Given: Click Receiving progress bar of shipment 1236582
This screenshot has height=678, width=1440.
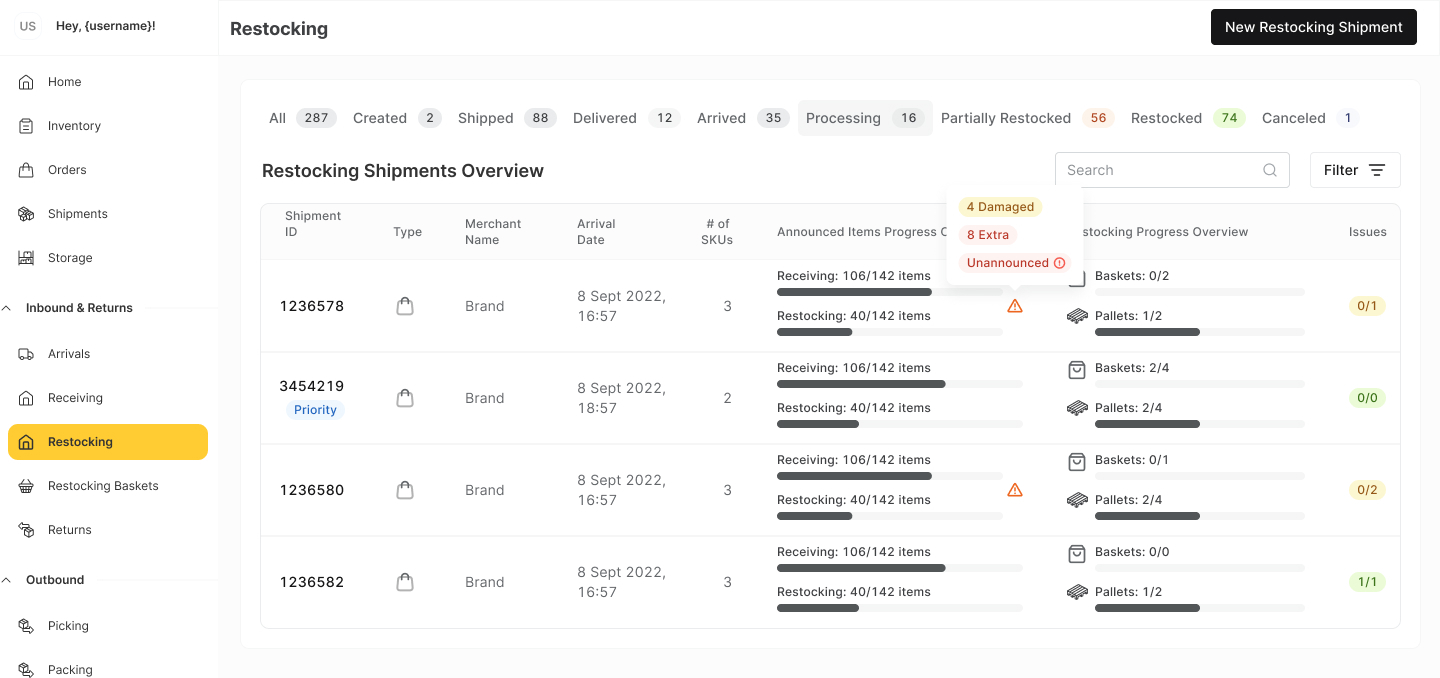Looking at the screenshot, I should (x=899, y=568).
